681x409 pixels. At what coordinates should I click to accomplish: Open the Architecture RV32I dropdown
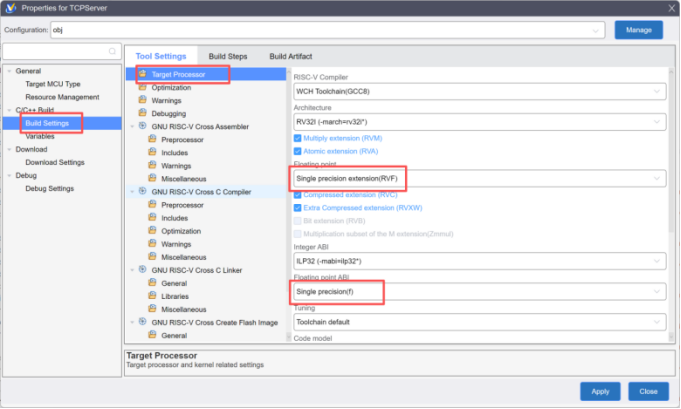[479, 122]
